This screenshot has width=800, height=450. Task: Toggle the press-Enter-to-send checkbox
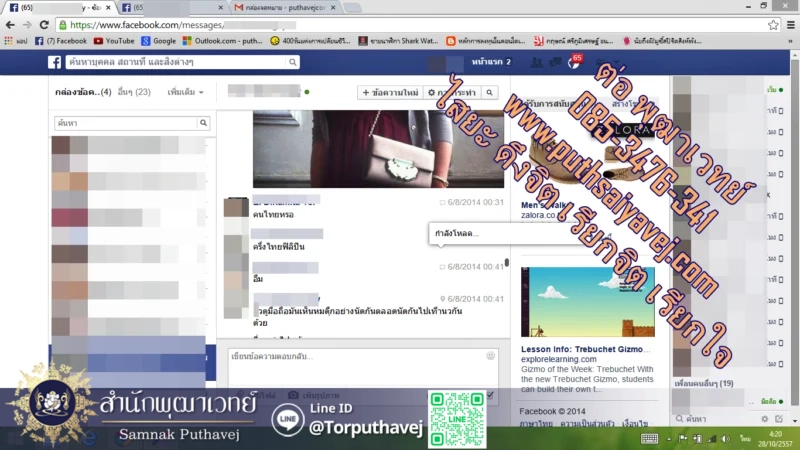coord(490,395)
